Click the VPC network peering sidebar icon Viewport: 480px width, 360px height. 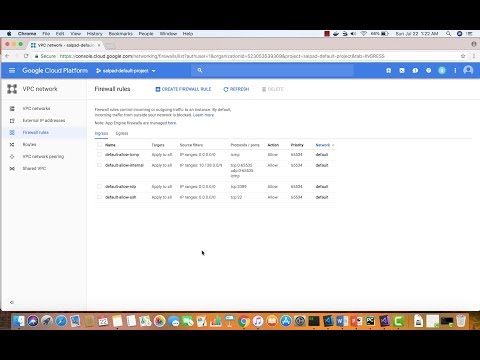(x=12, y=157)
